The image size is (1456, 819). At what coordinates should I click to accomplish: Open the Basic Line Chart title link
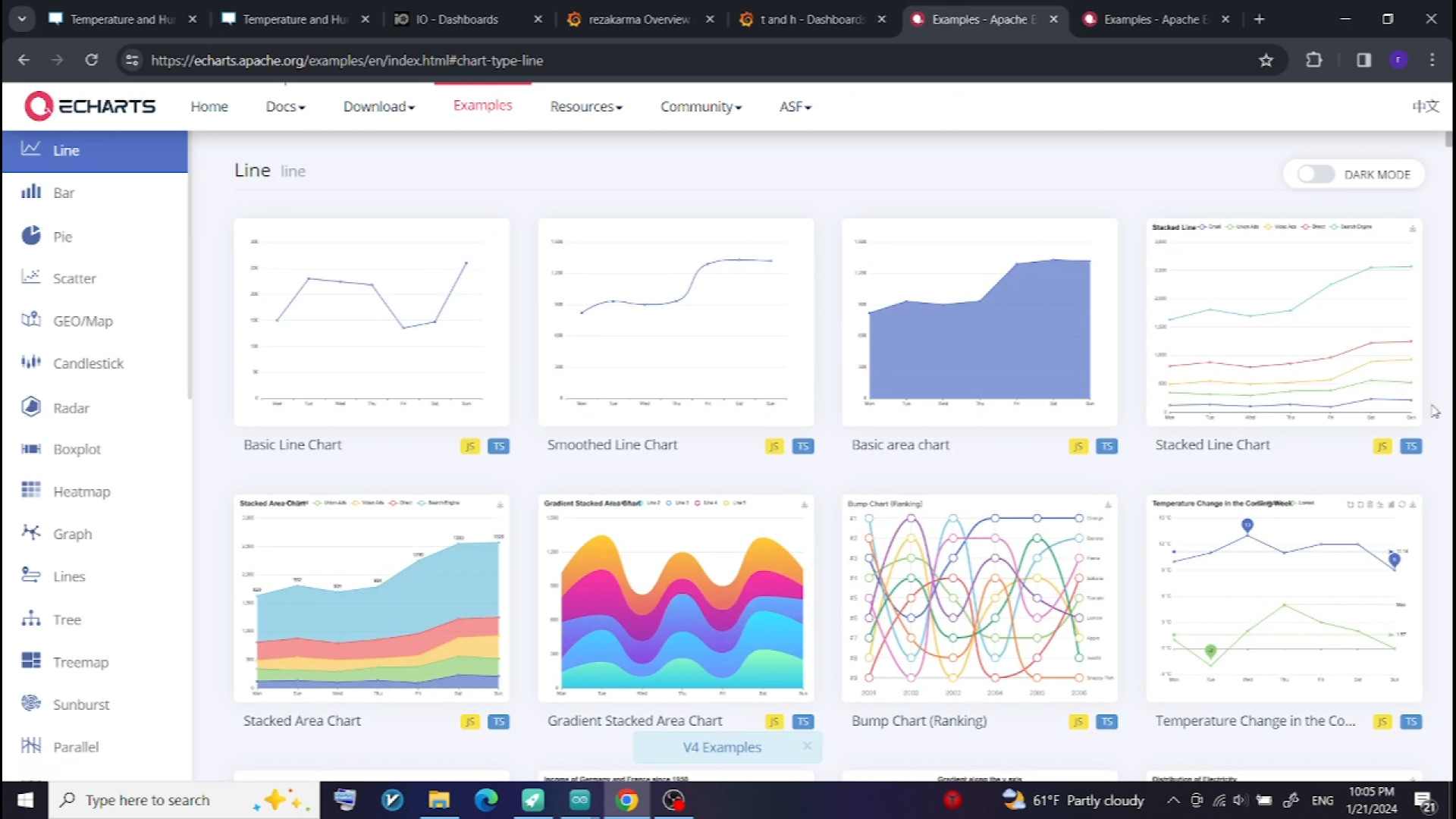coord(292,445)
